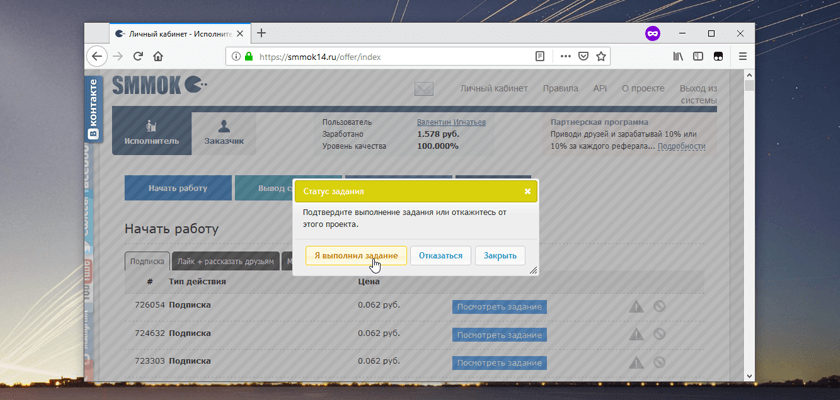Click the SMMOK logo
840x400 pixels.
(x=160, y=86)
